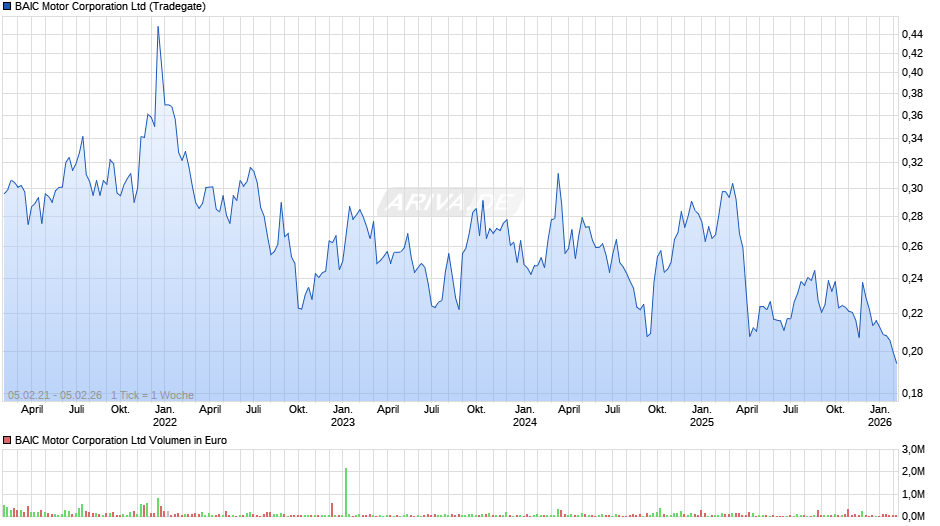This screenshot has width=940, height=526.
Task: Click the blue legend square for BAIC Motor Corporation
Action: point(7,7)
